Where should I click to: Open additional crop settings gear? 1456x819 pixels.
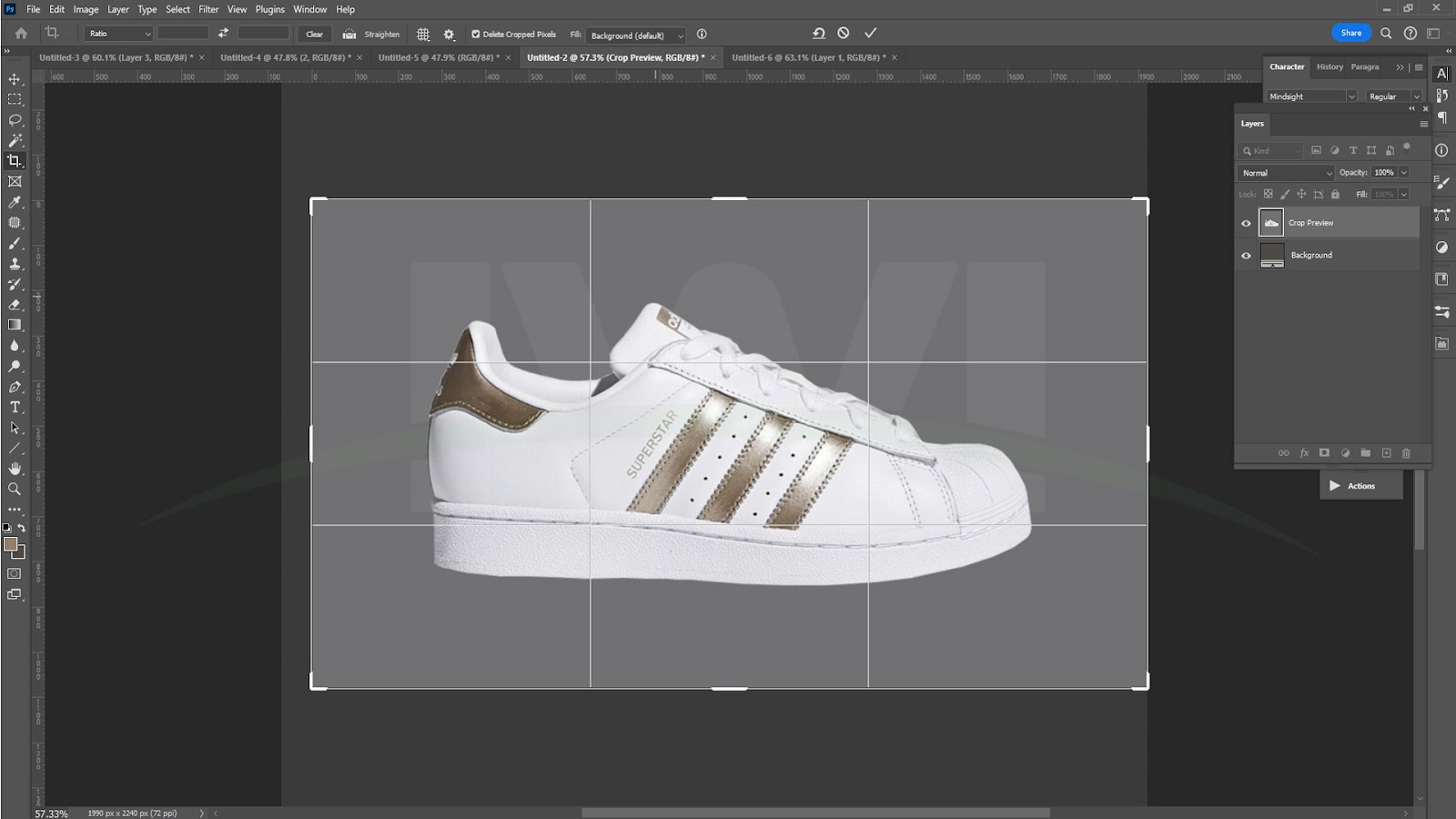coord(449,34)
